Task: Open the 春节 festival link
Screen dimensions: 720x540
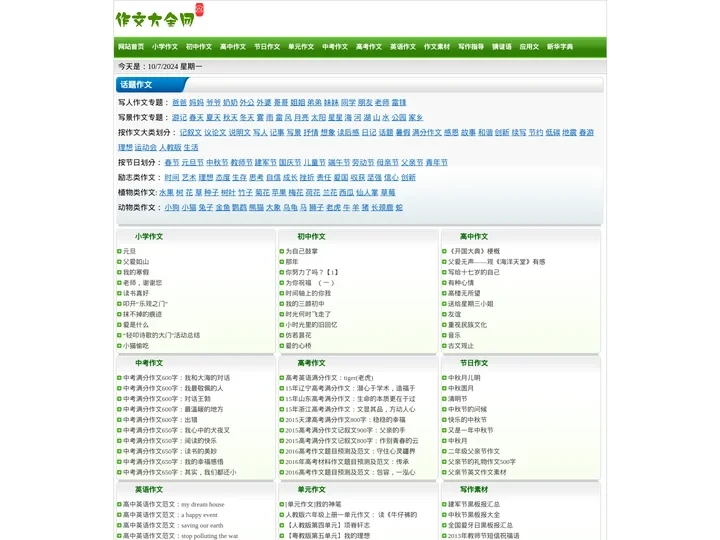Action: pyautogui.click(x=172, y=163)
